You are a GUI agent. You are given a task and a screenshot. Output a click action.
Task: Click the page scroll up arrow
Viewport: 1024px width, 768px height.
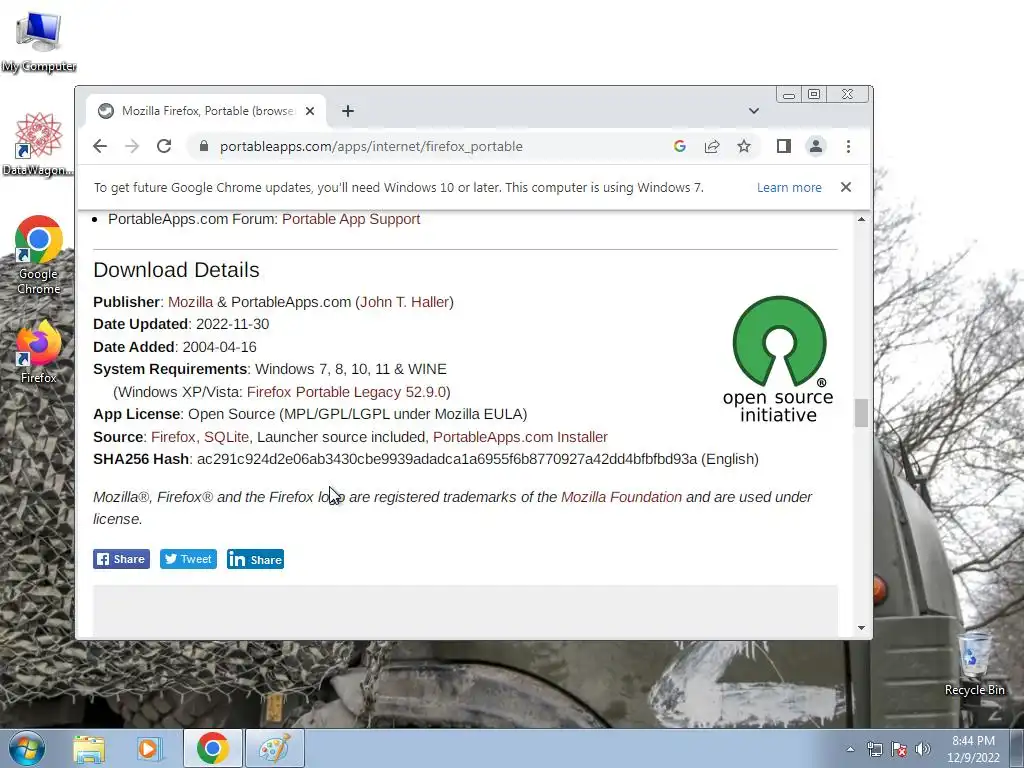coord(861,219)
